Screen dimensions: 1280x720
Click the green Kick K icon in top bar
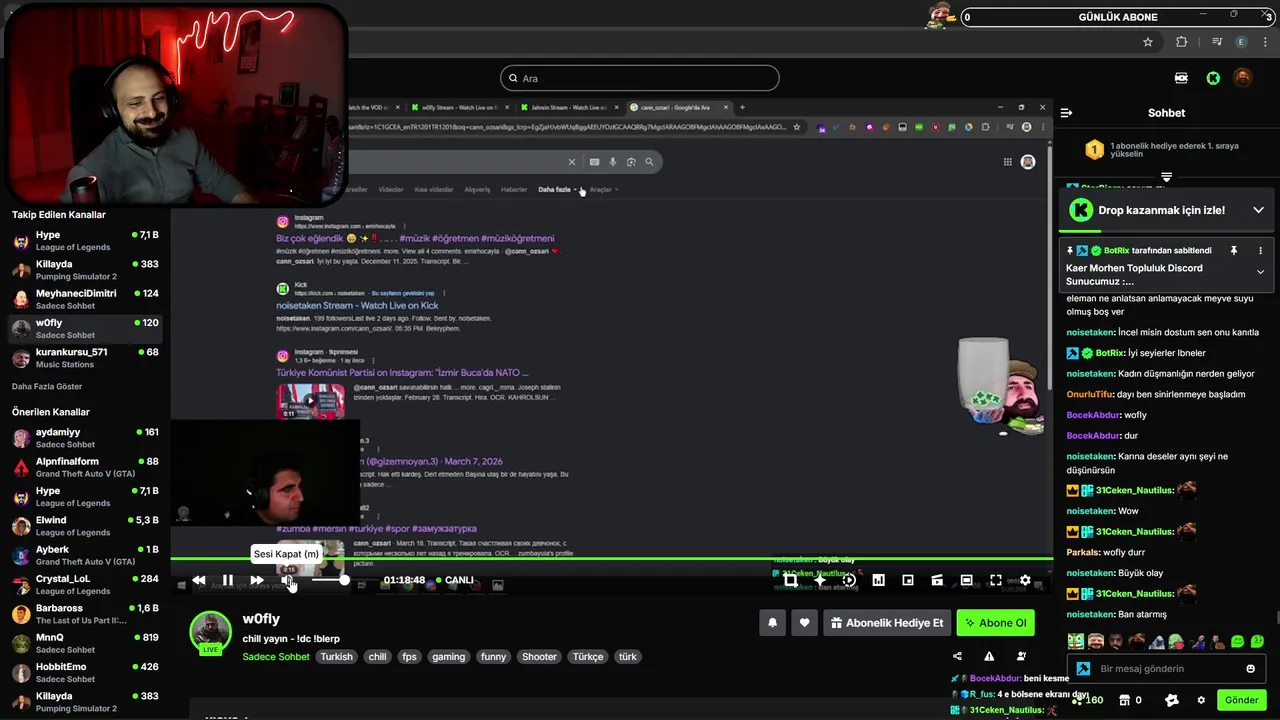pos(1213,78)
